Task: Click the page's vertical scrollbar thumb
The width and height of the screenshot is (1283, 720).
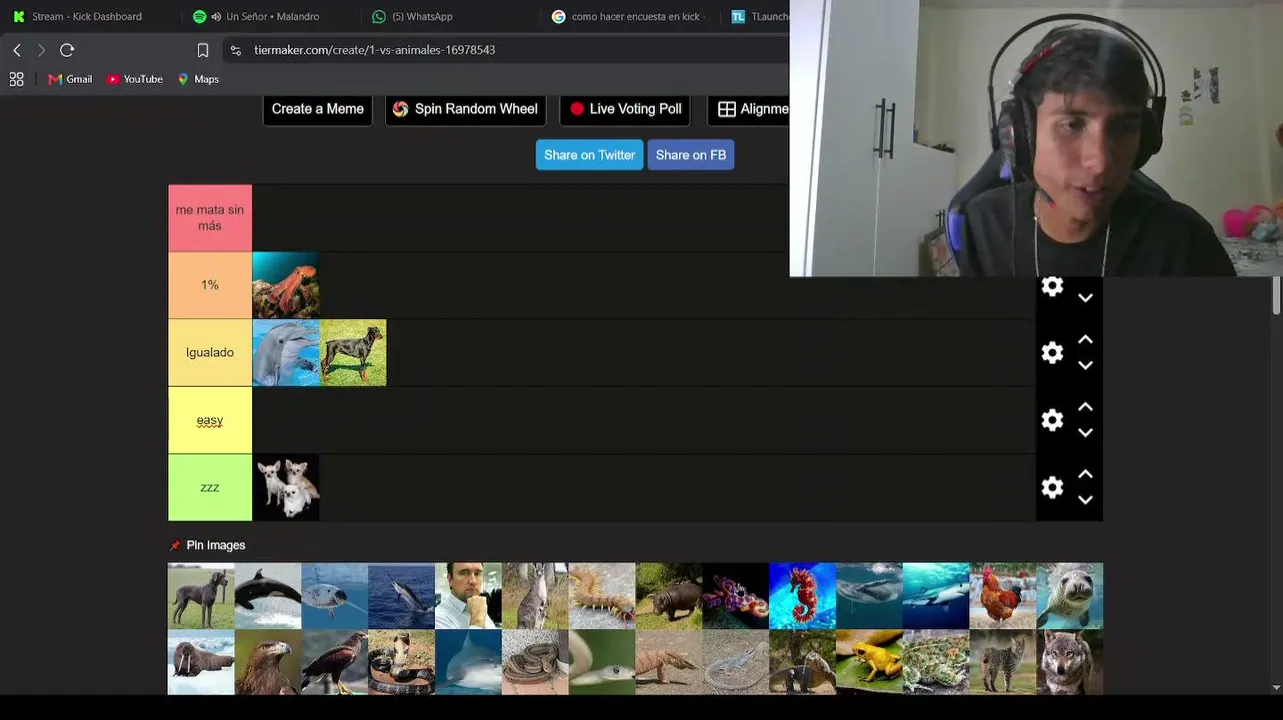Action: pos(1276,298)
